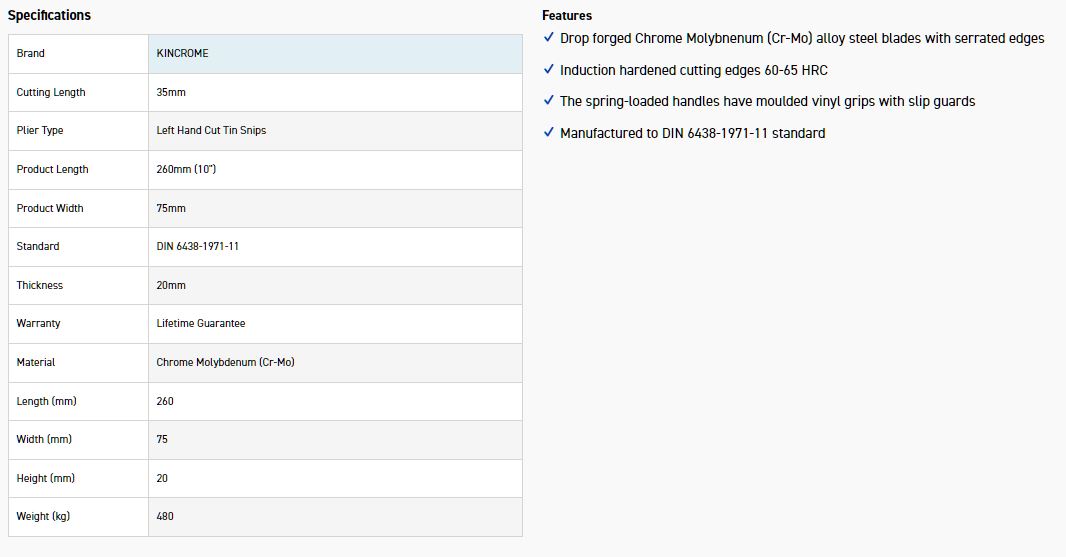The height and width of the screenshot is (557, 1066).
Task: Click the checkmark beside the Drop forged feature
Action: pyautogui.click(x=548, y=38)
